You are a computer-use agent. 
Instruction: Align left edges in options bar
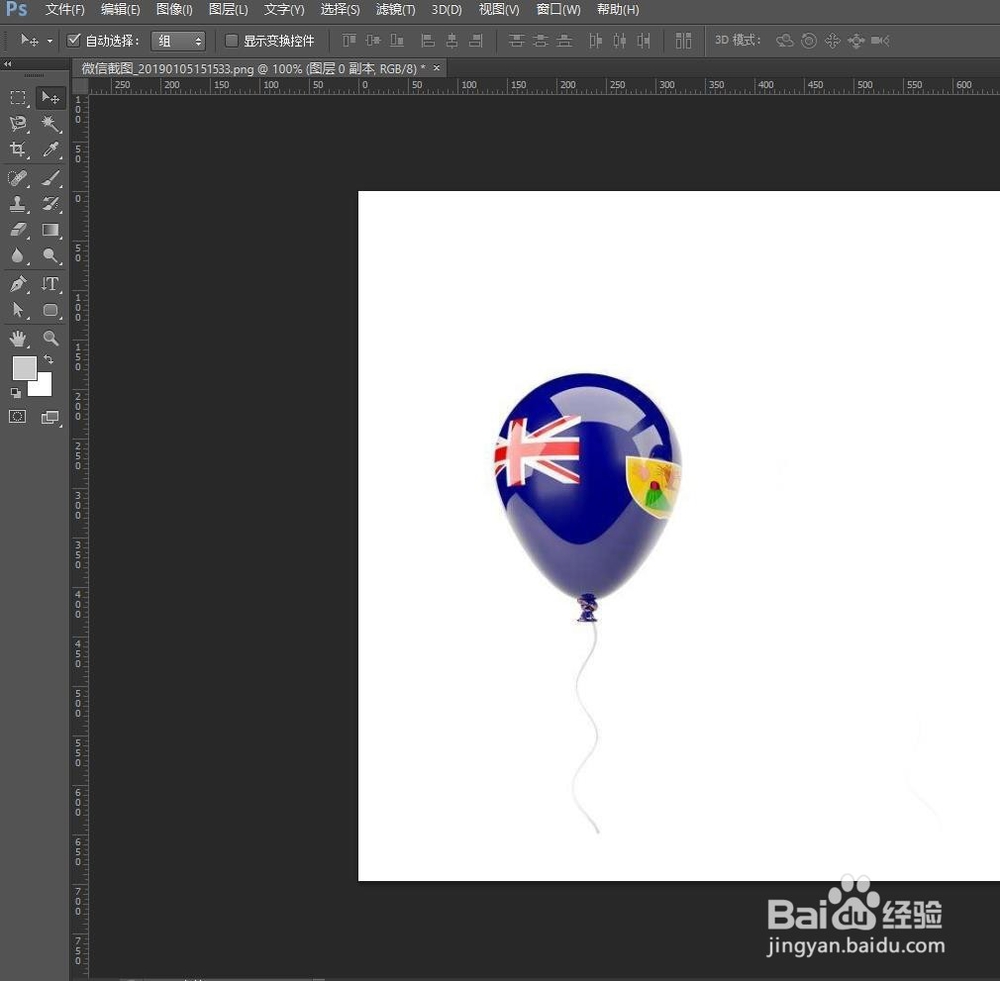point(428,41)
